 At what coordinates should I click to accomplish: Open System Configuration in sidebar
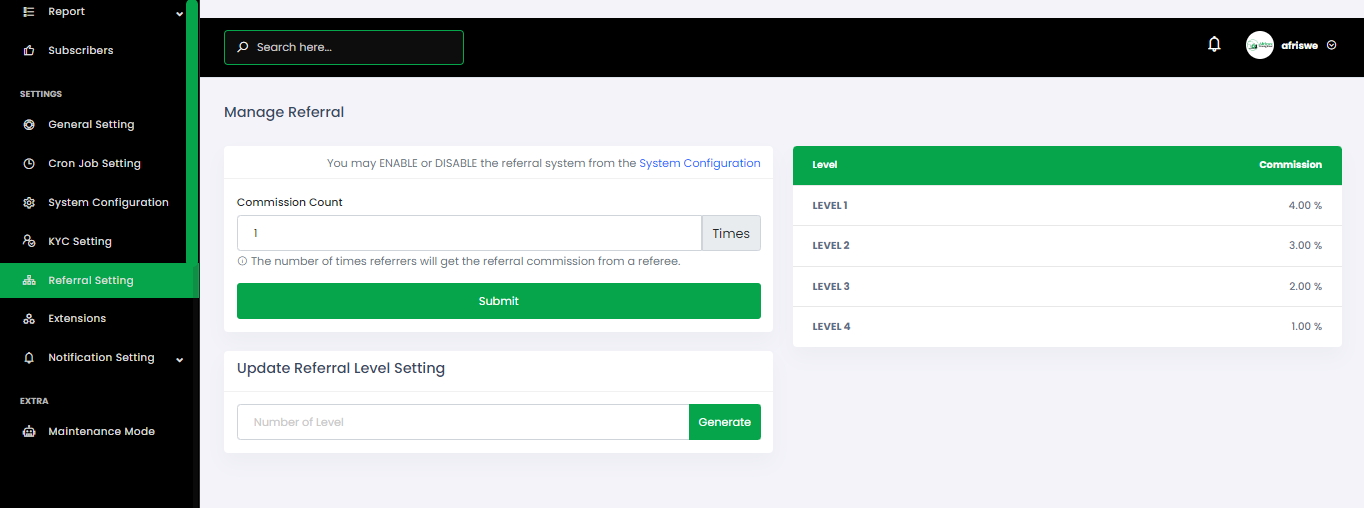click(108, 203)
